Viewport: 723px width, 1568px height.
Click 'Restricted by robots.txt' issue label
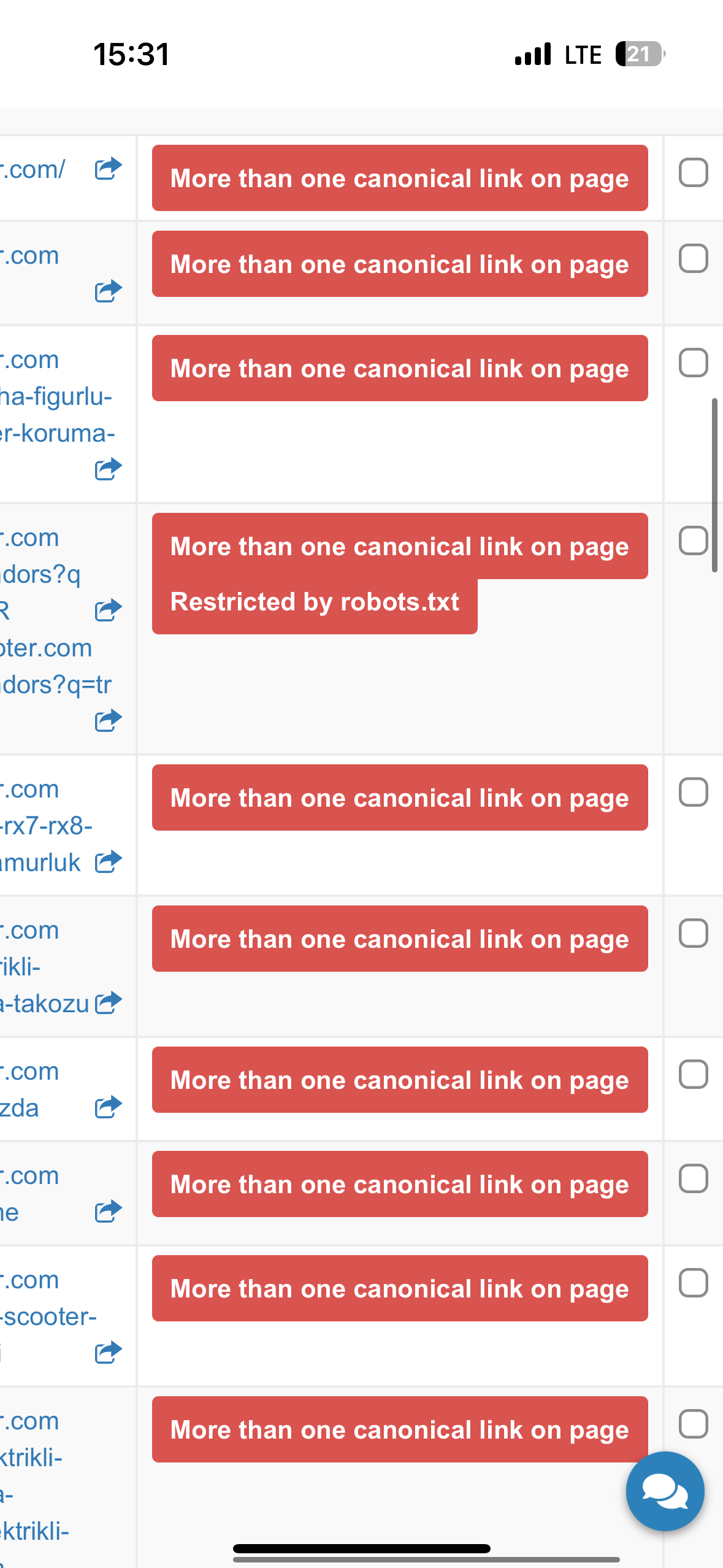[x=315, y=602]
